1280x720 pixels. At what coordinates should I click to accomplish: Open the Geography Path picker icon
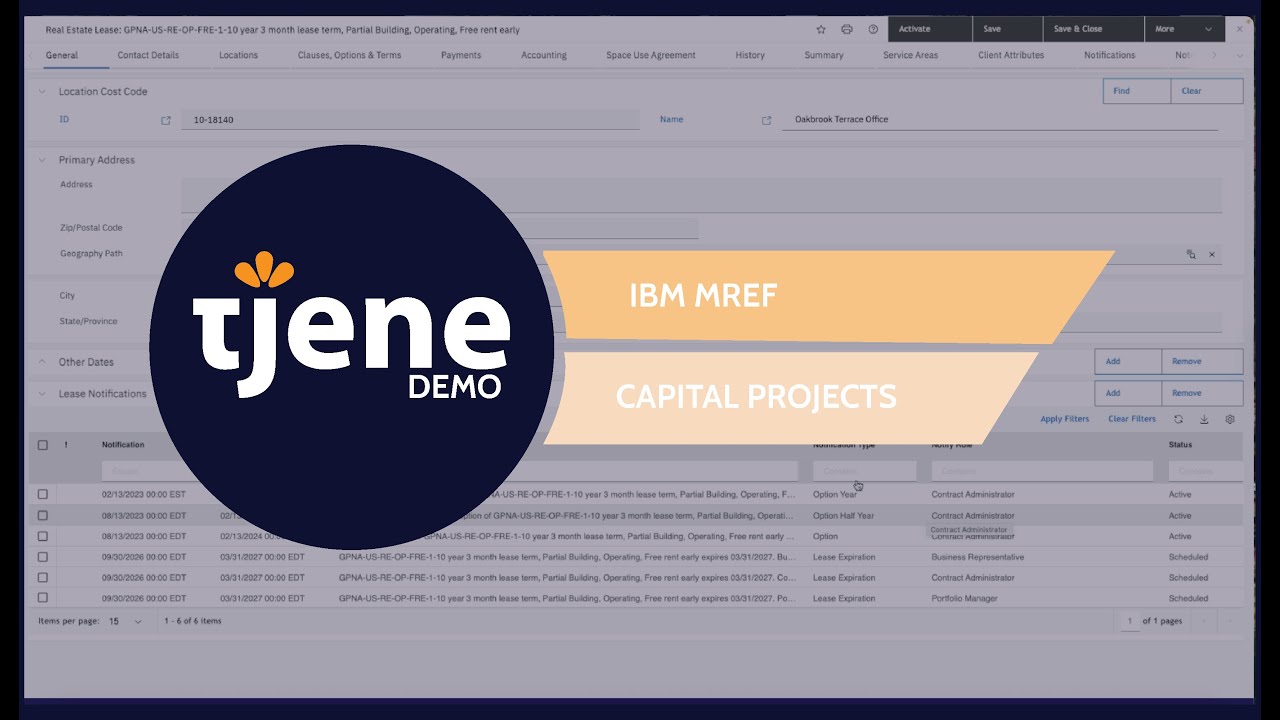point(1191,255)
